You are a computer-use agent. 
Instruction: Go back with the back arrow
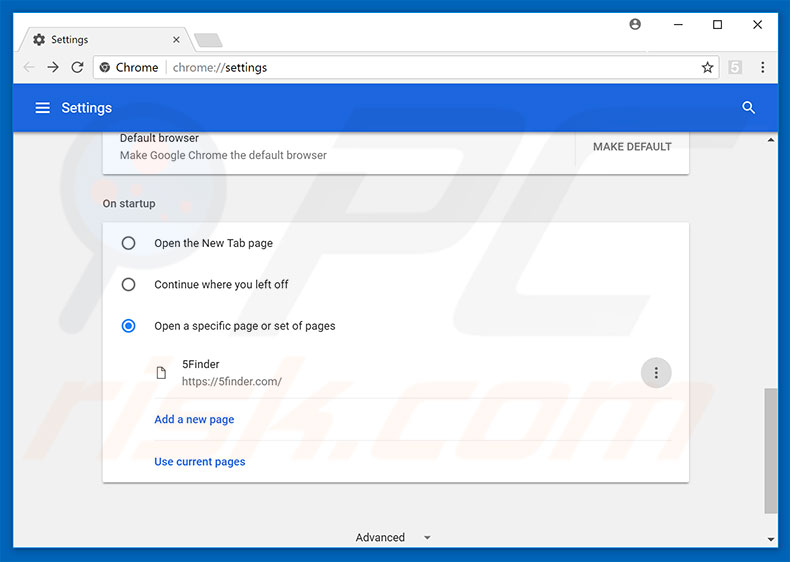pos(29,67)
